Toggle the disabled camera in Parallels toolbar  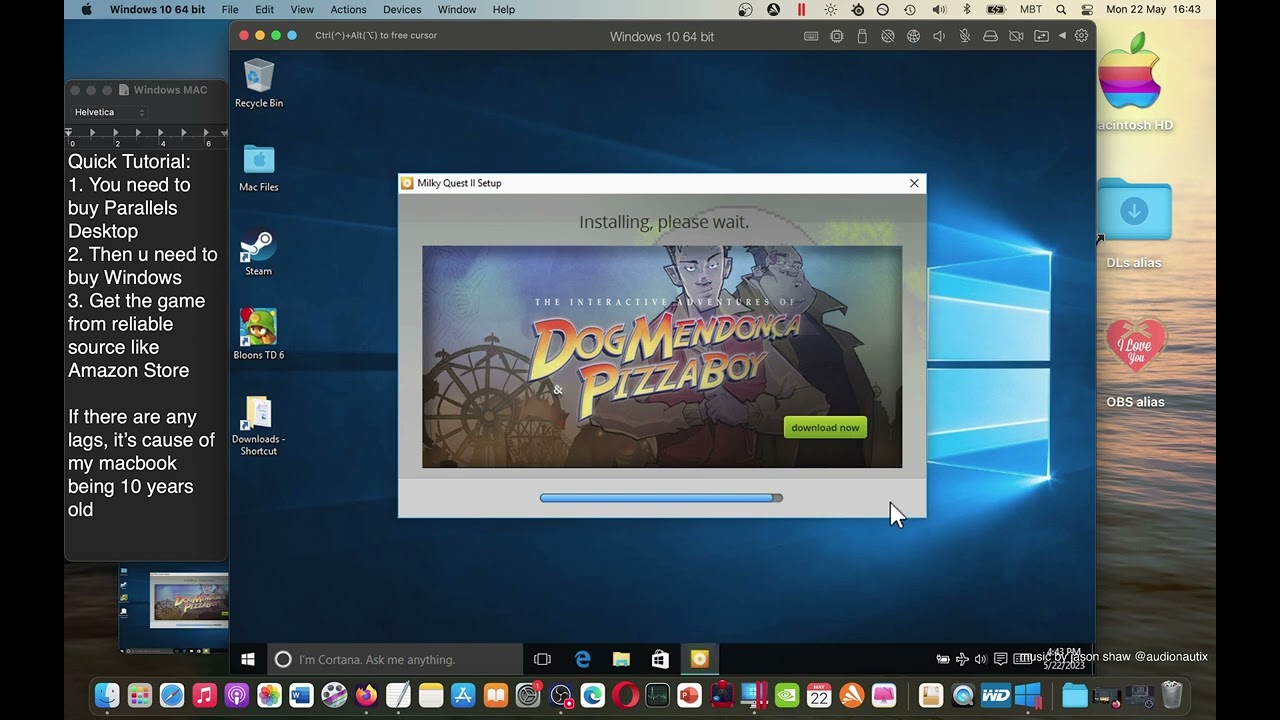1016,36
